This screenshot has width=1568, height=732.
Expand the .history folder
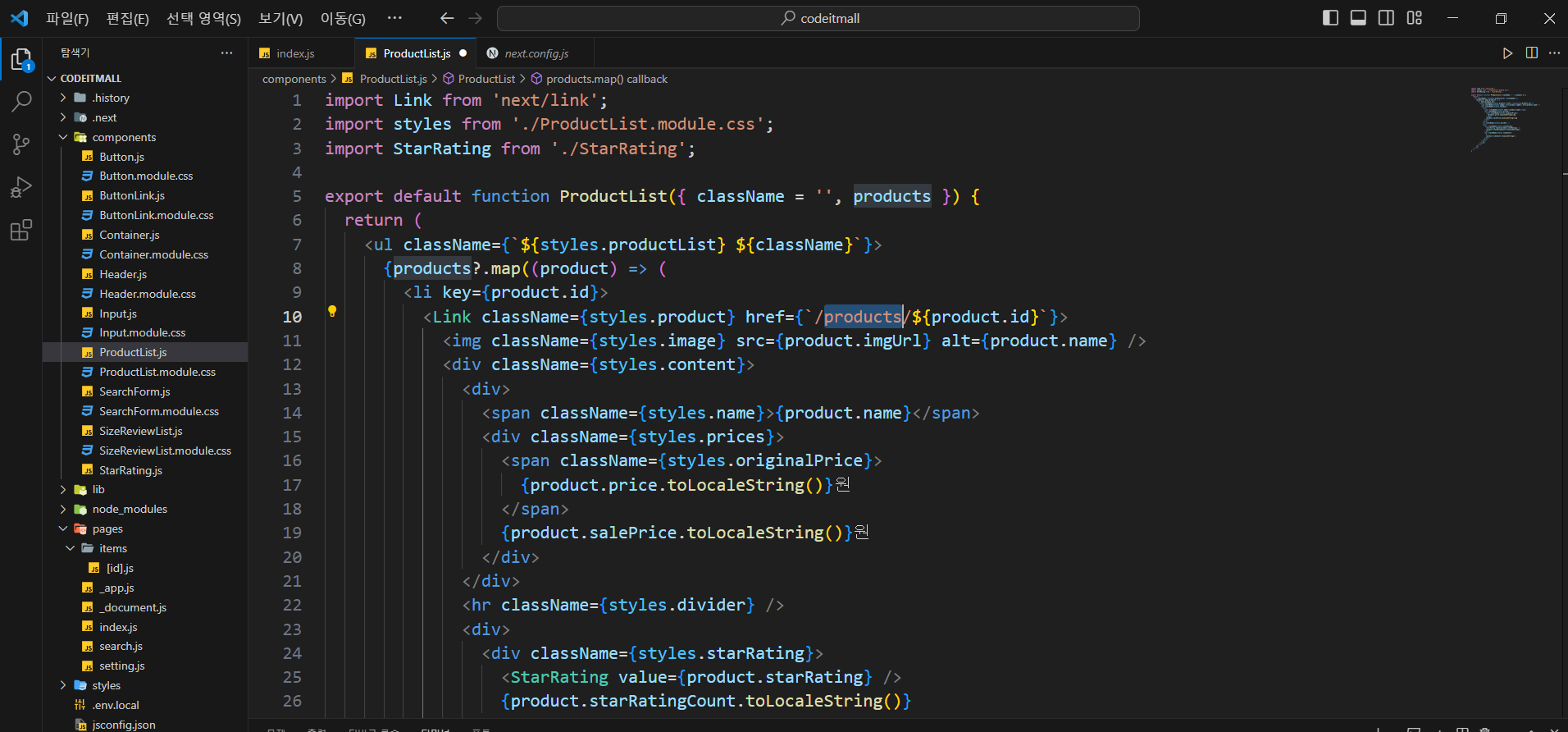click(145, 98)
